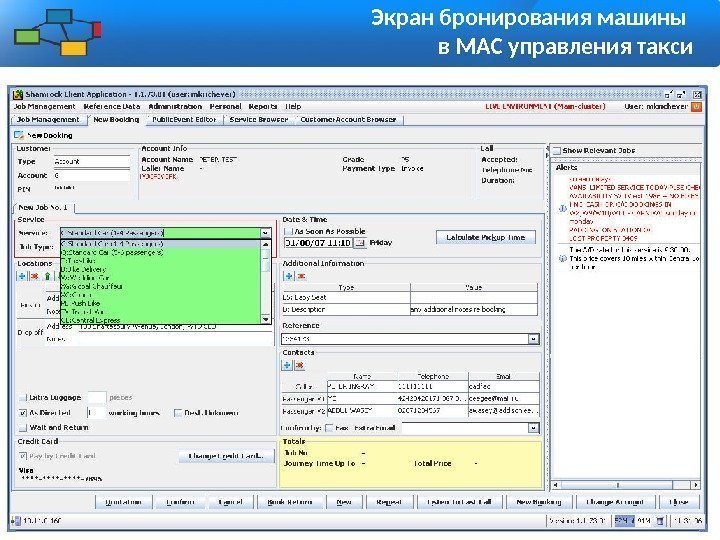Open the Administration menu
This screenshot has width=720, height=540.
point(175,107)
